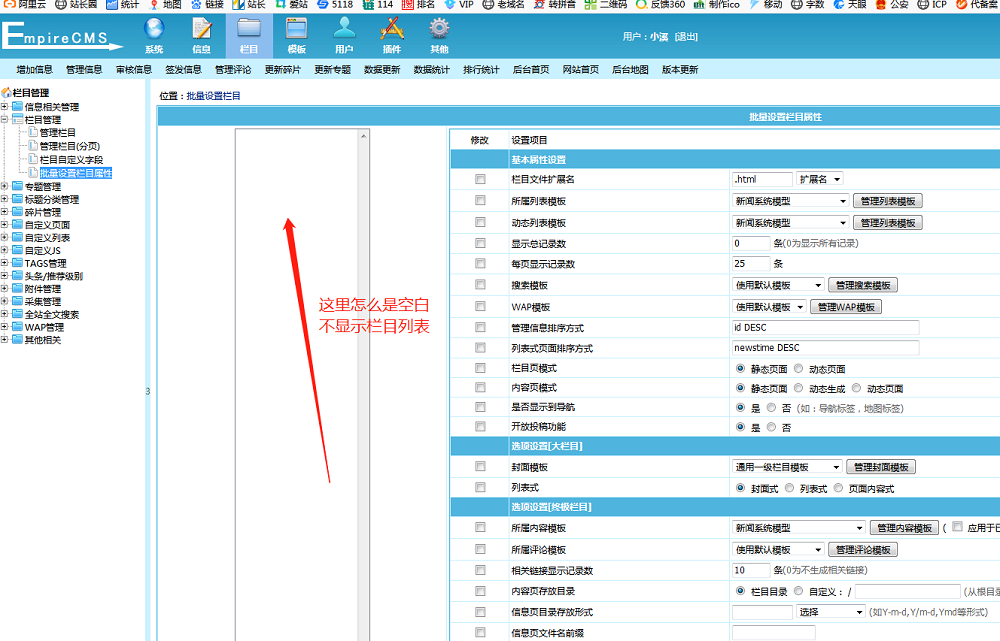Select 动态页面 radio for 栏目页模式
The image size is (1000, 641).
click(x=799, y=369)
